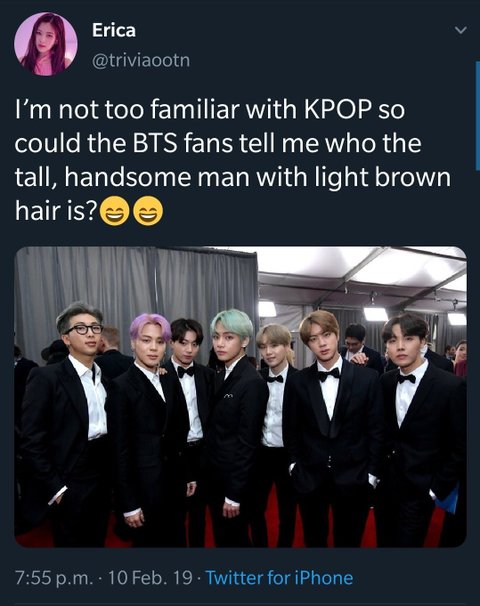Click the 7:55 p.m. timestamp
Screen dimensions: 480x606
click(x=54, y=578)
